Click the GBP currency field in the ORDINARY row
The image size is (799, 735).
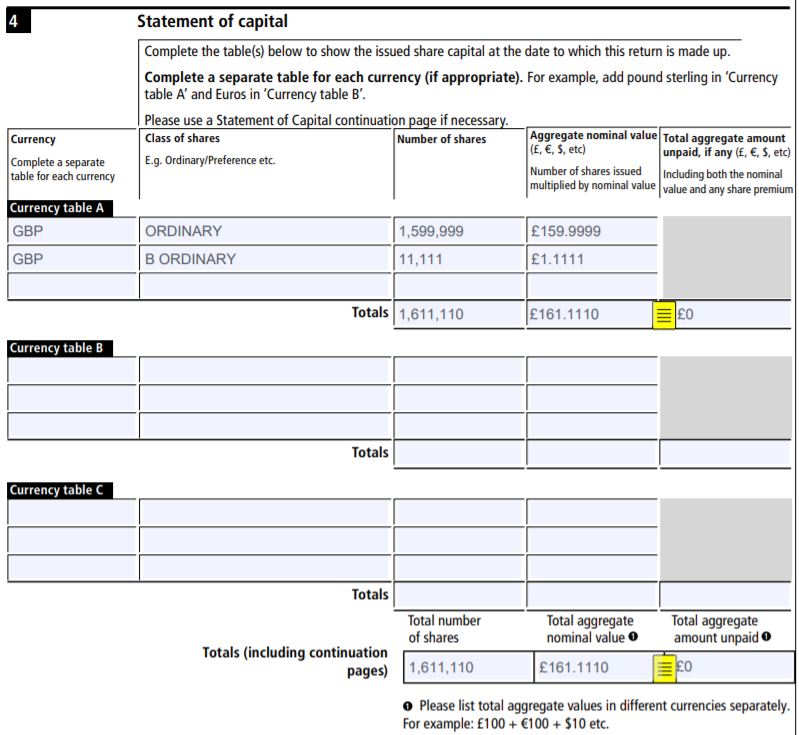[72, 231]
